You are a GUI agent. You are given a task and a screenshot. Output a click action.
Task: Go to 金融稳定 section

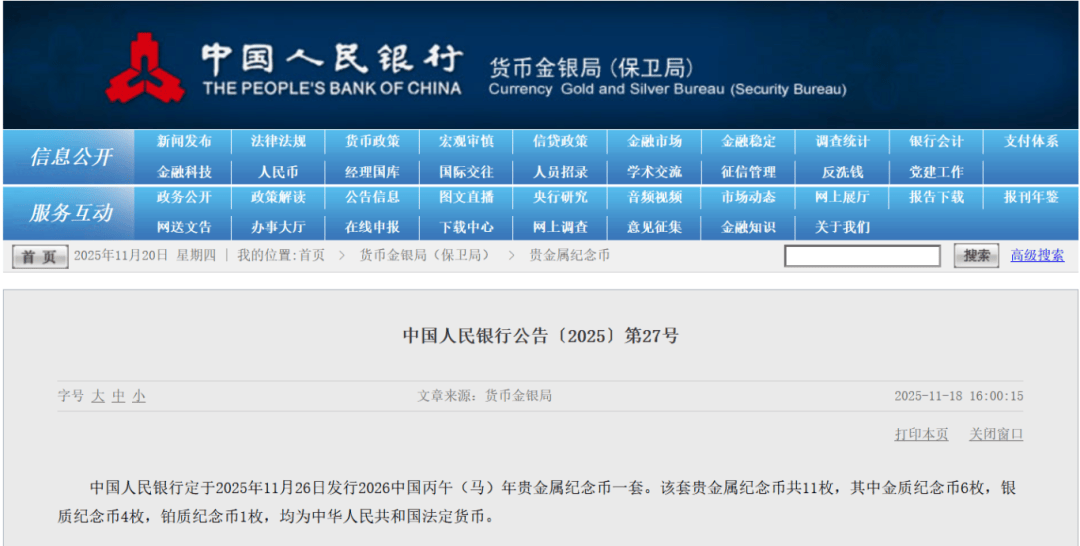[x=748, y=142]
